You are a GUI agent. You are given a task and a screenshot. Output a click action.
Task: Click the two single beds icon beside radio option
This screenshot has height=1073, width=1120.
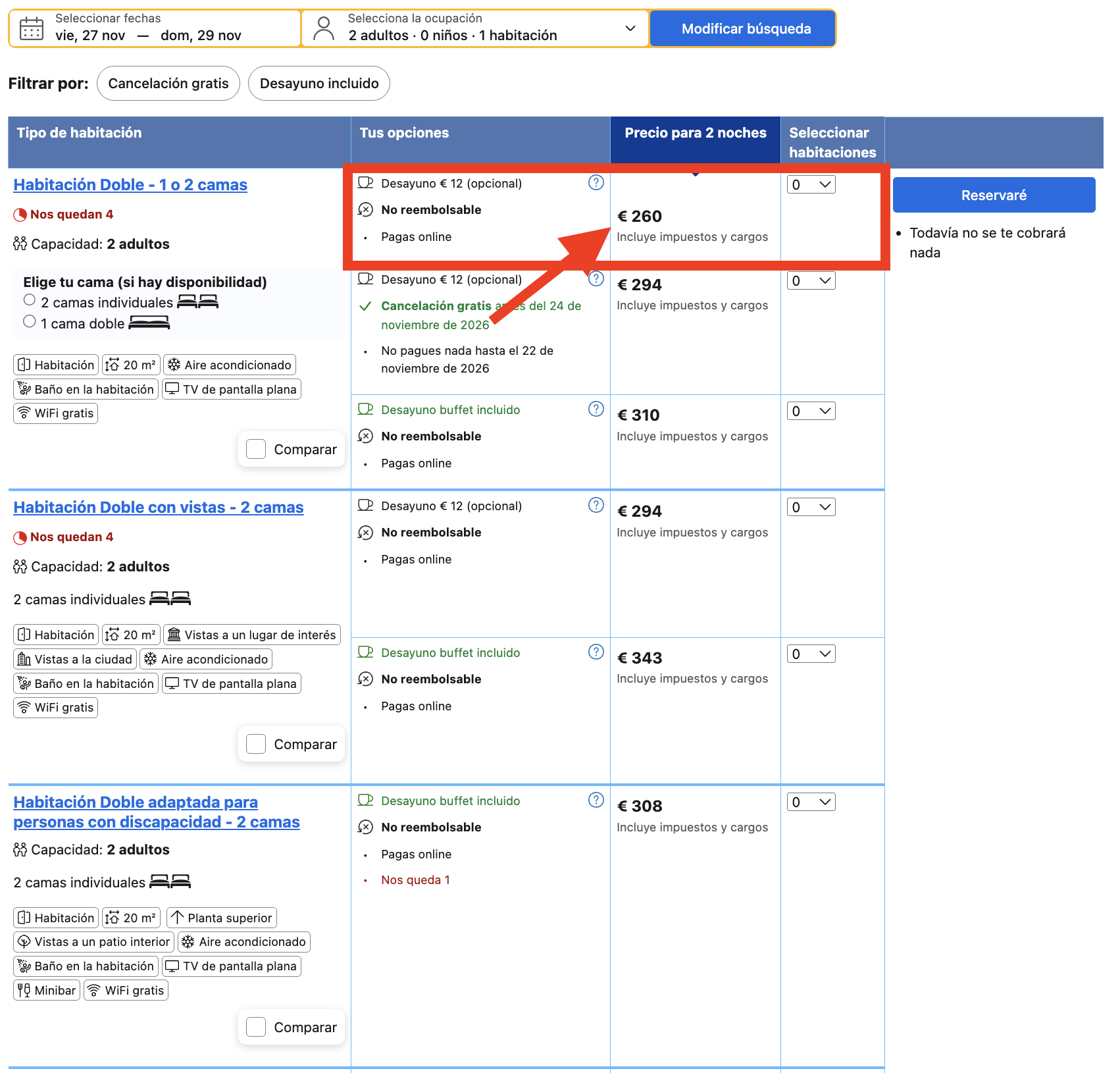[x=198, y=301]
